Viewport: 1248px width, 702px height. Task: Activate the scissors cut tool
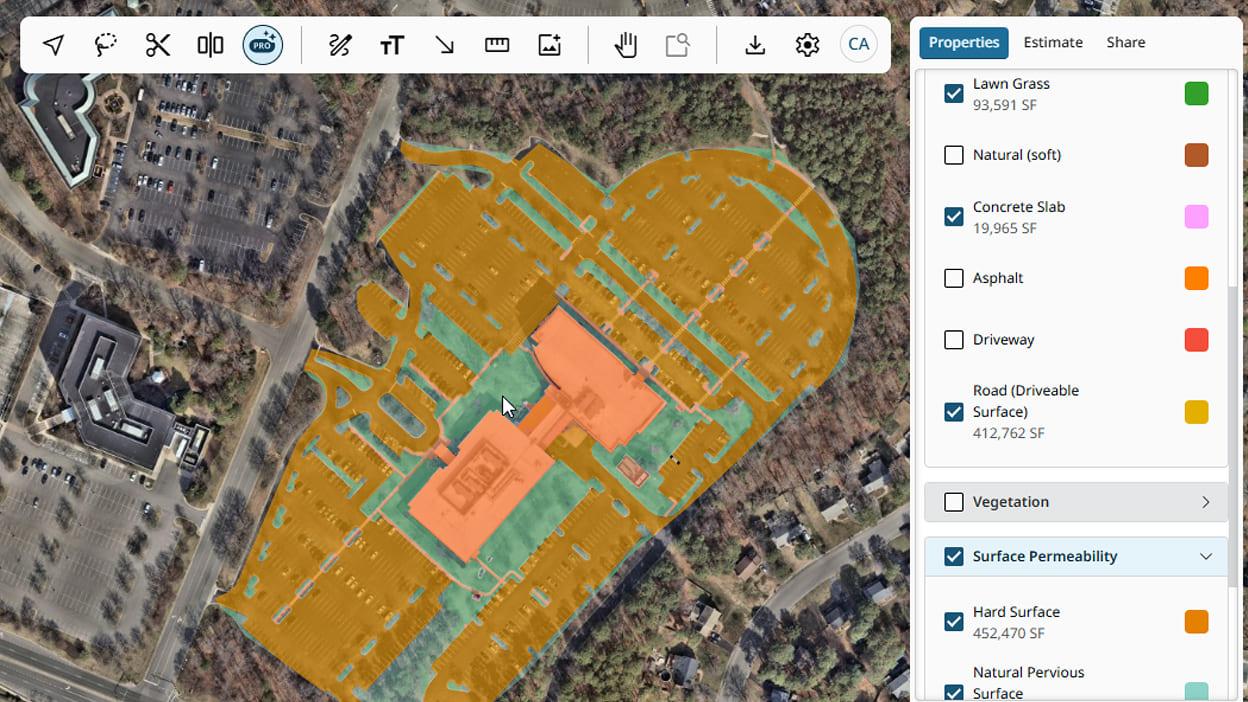click(x=158, y=45)
